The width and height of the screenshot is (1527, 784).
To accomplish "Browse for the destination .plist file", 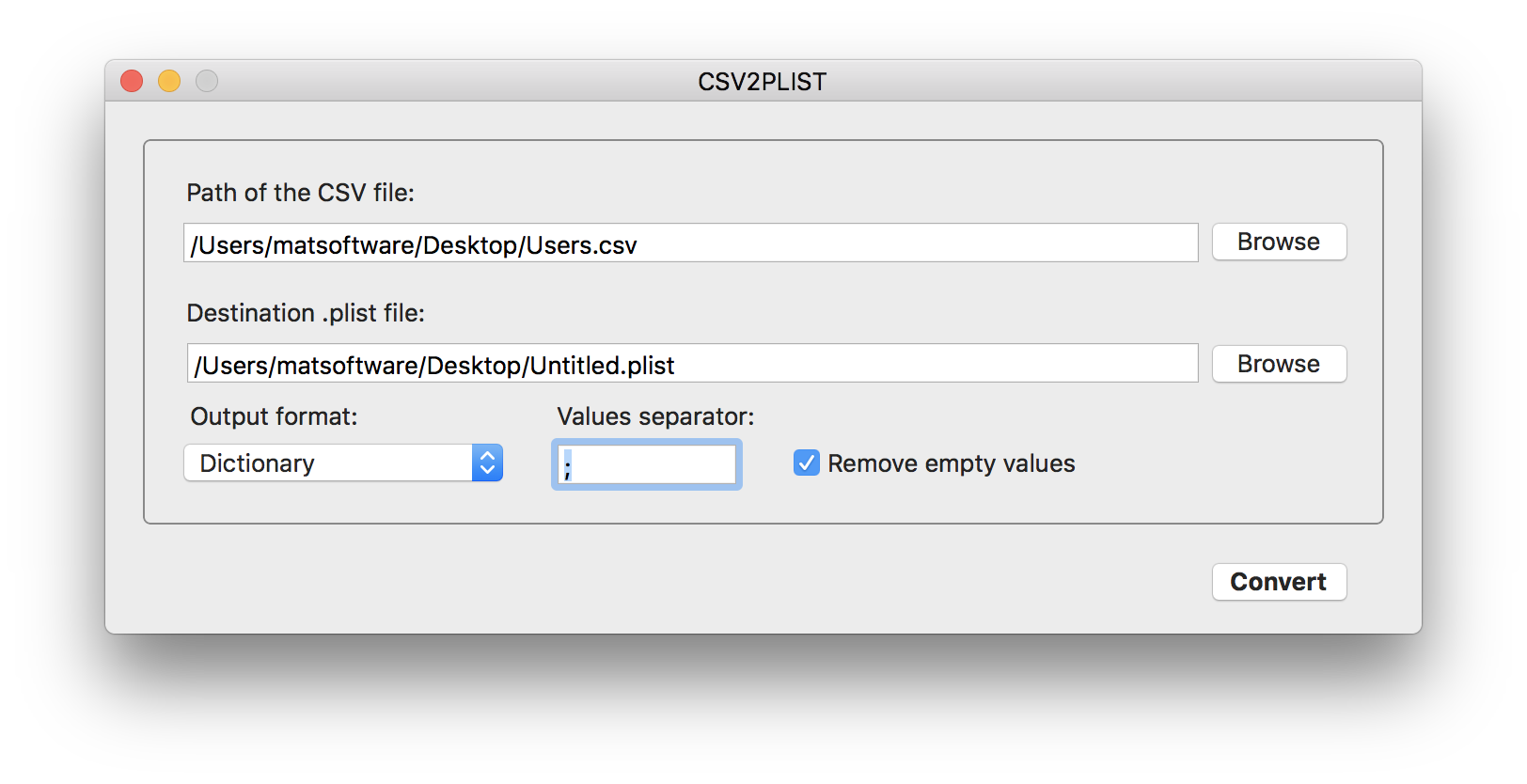I will (1279, 364).
